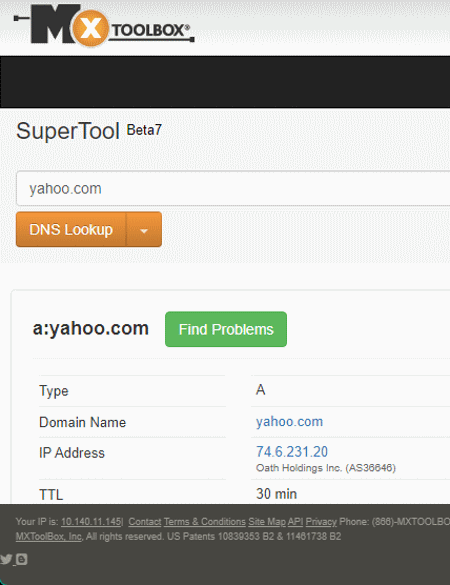Screen dimensions: 450x585
Task: Focus the yahoo.com search field
Action: (233, 188)
